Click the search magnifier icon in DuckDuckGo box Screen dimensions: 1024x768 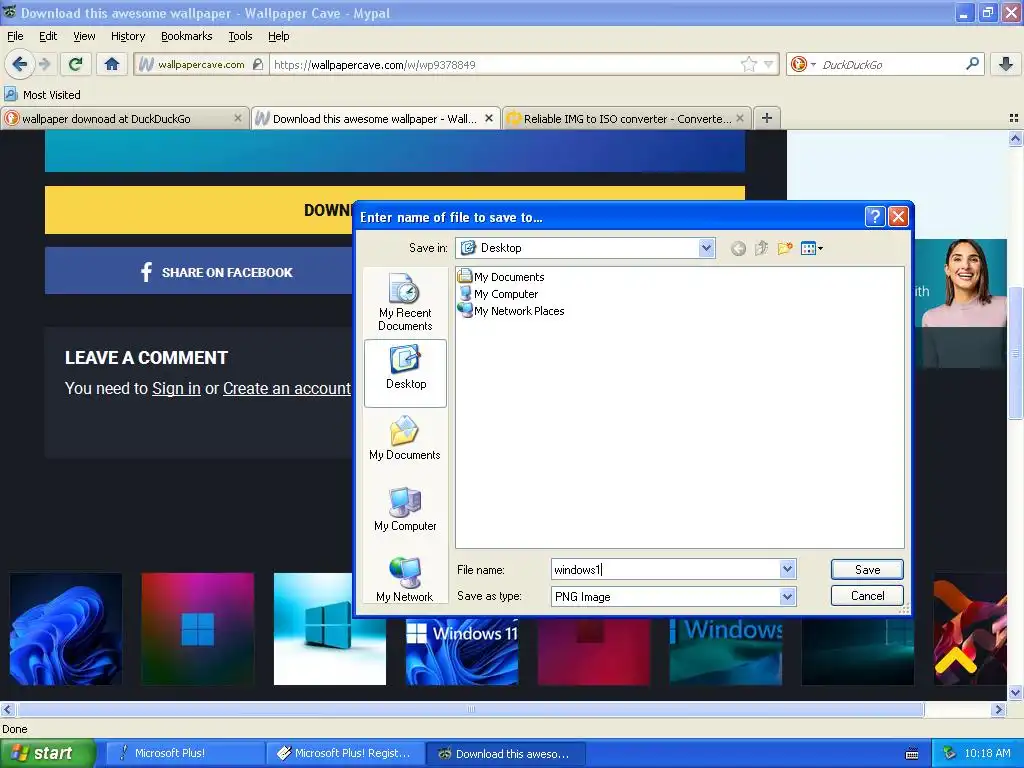click(972, 64)
